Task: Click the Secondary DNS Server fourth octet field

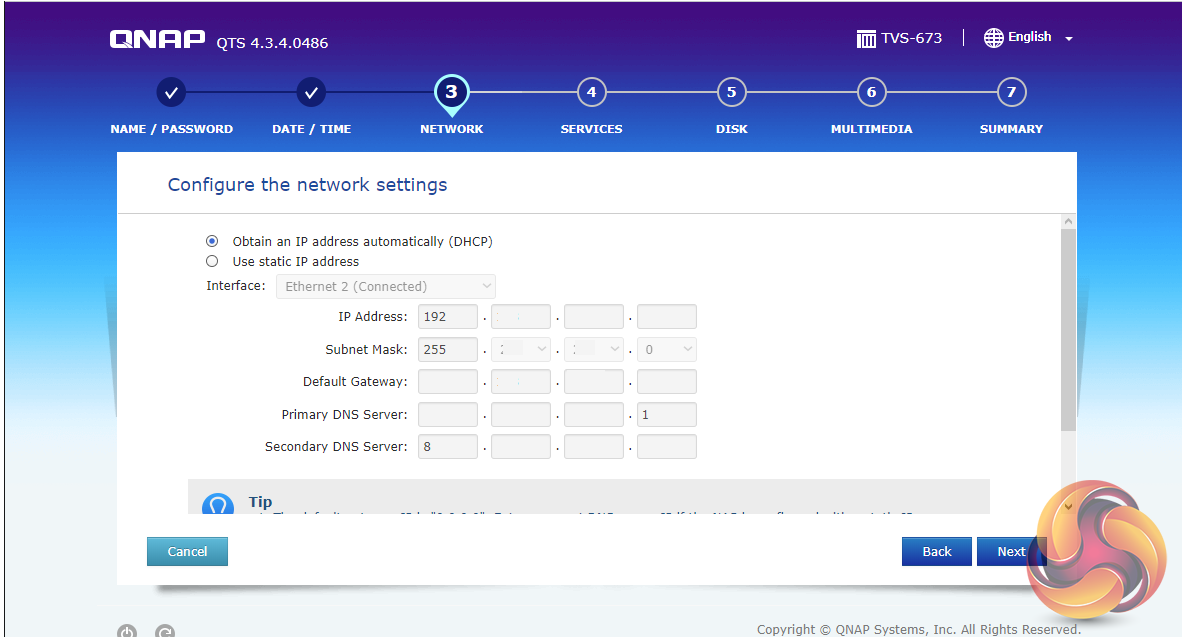Action: click(x=666, y=447)
